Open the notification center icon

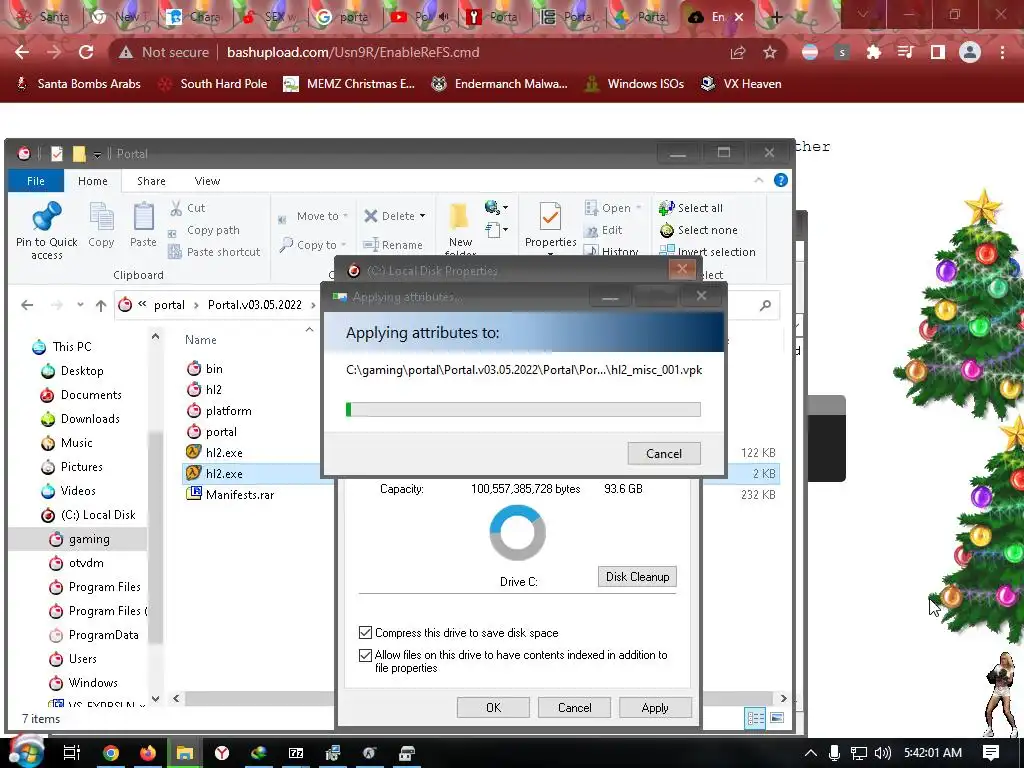coord(991,753)
